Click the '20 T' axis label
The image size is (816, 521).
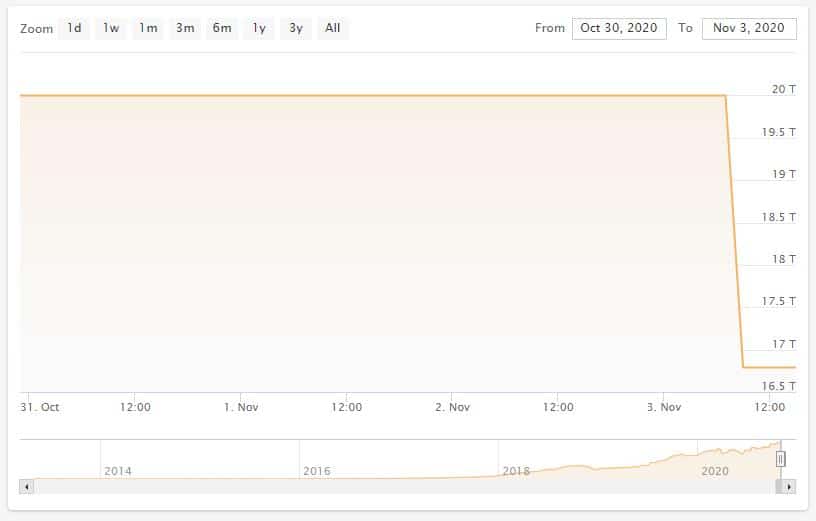click(783, 89)
